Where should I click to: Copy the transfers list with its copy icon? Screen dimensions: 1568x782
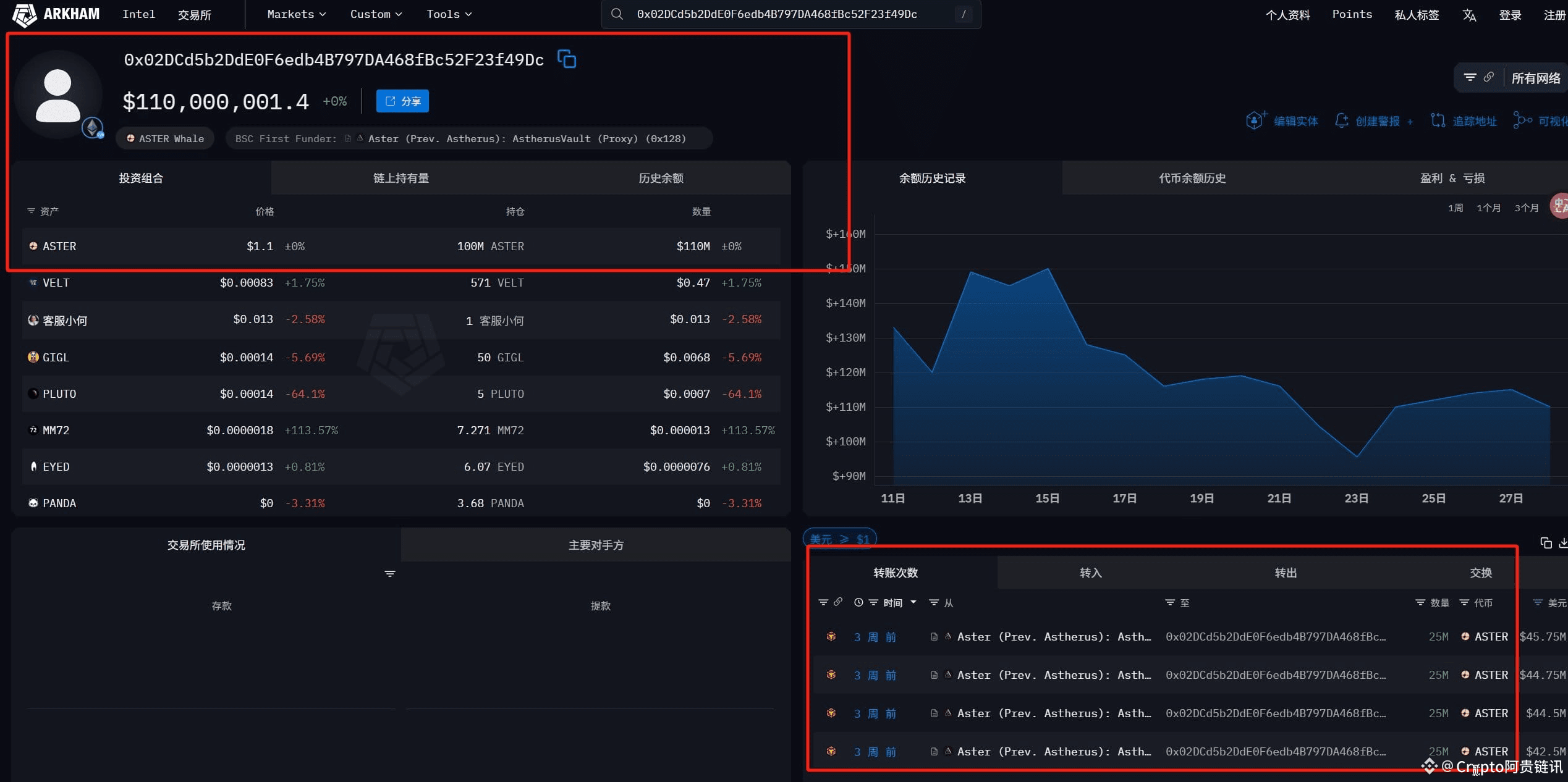[1546, 543]
